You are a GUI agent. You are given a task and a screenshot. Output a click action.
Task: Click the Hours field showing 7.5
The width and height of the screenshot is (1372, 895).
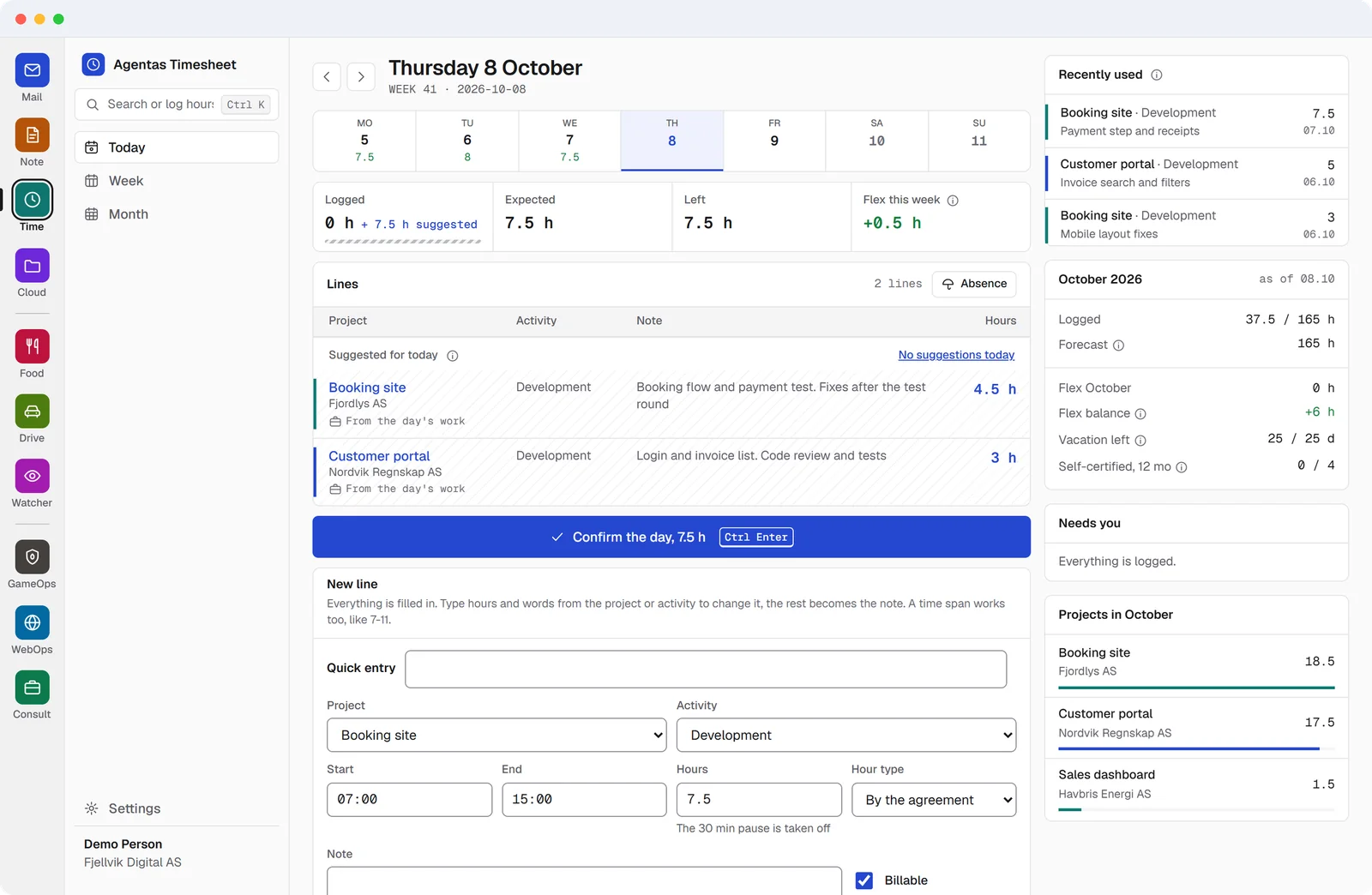click(x=759, y=800)
